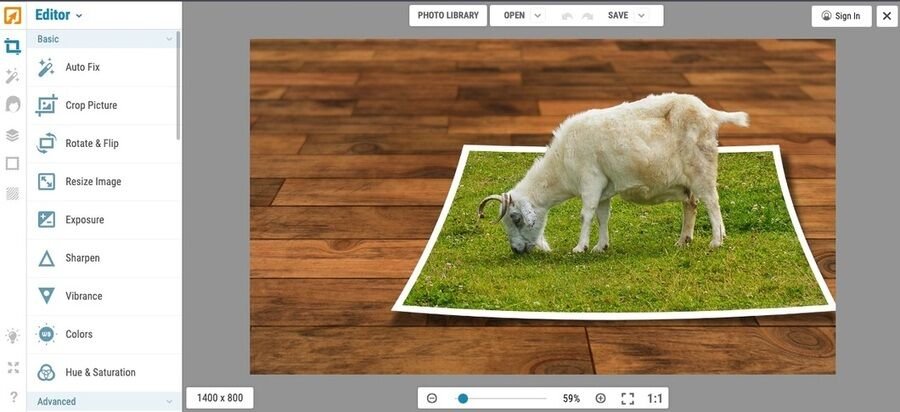Viewport: 900px width, 412px height.
Task: Open the layers sidebar icon
Action: tap(12, 135)
